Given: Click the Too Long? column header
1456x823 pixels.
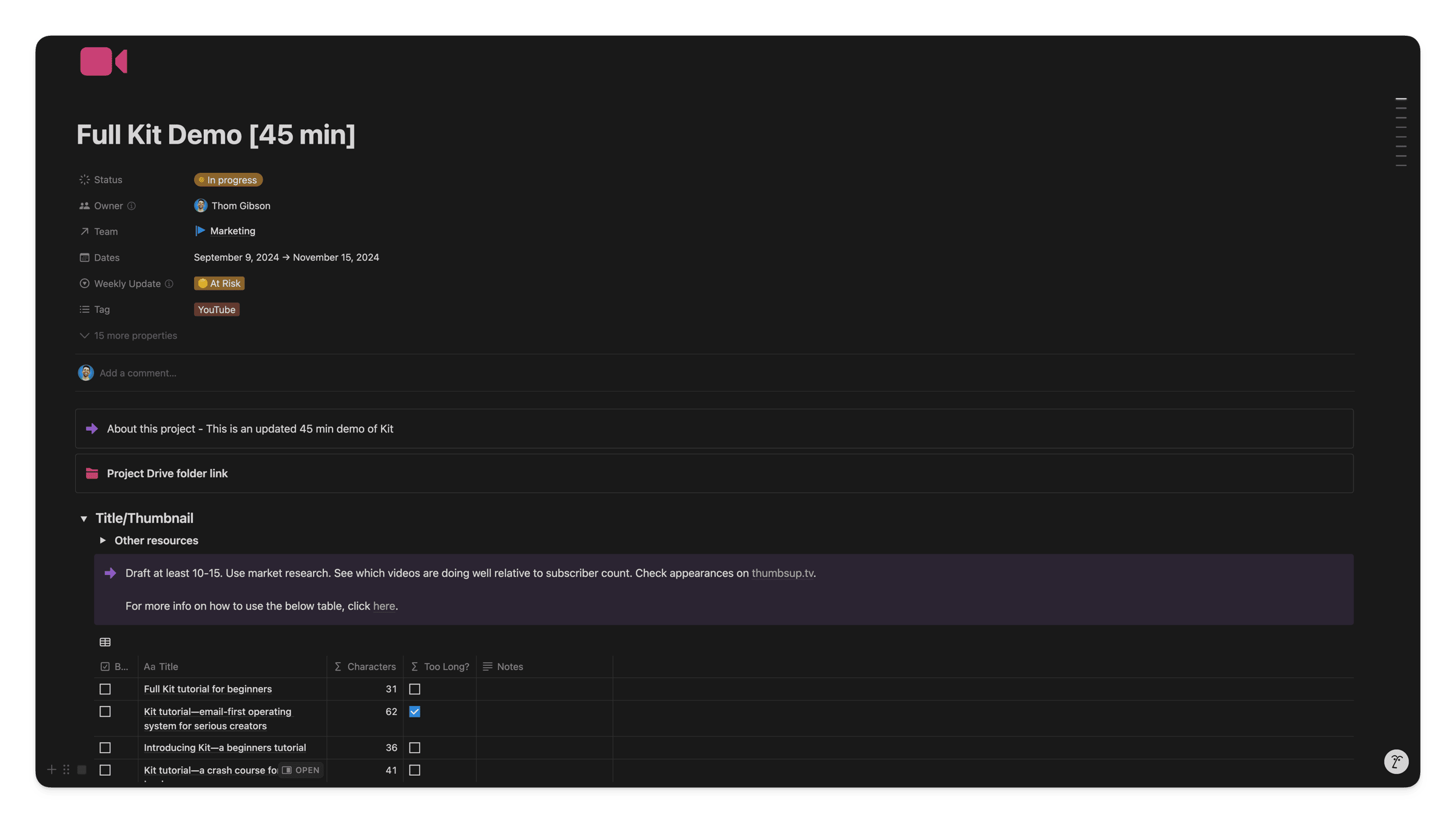Looking at the screenshot, I should (x=440, y=667).
